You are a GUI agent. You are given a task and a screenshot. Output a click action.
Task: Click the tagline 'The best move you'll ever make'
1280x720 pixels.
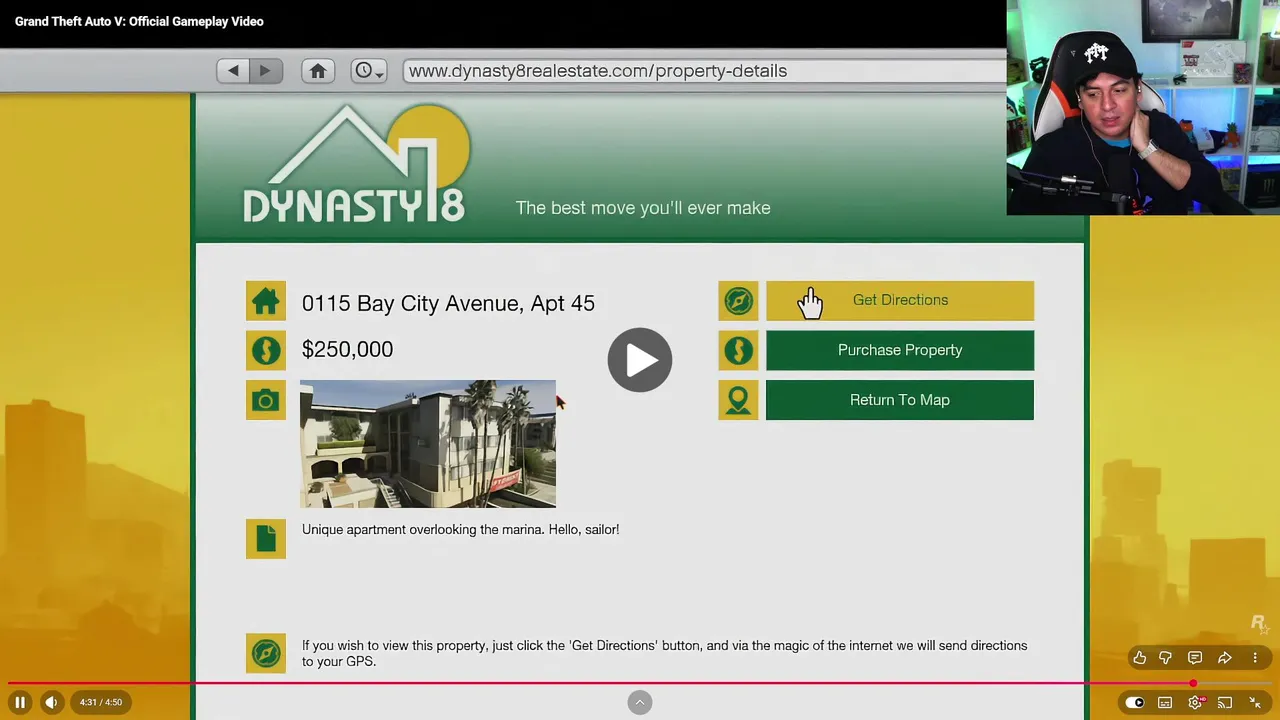[x=643, y=208]
